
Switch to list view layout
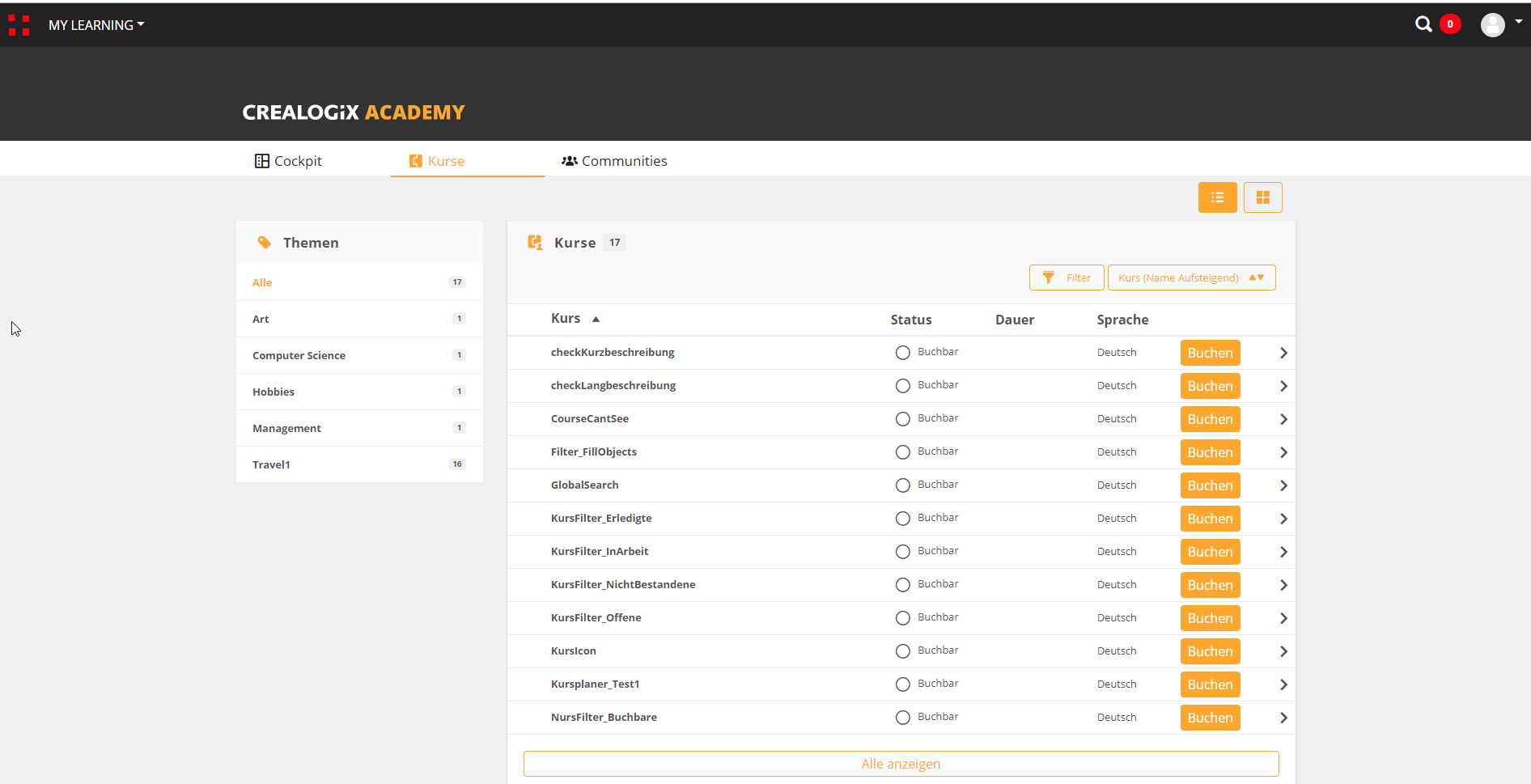click(1217, 197)
